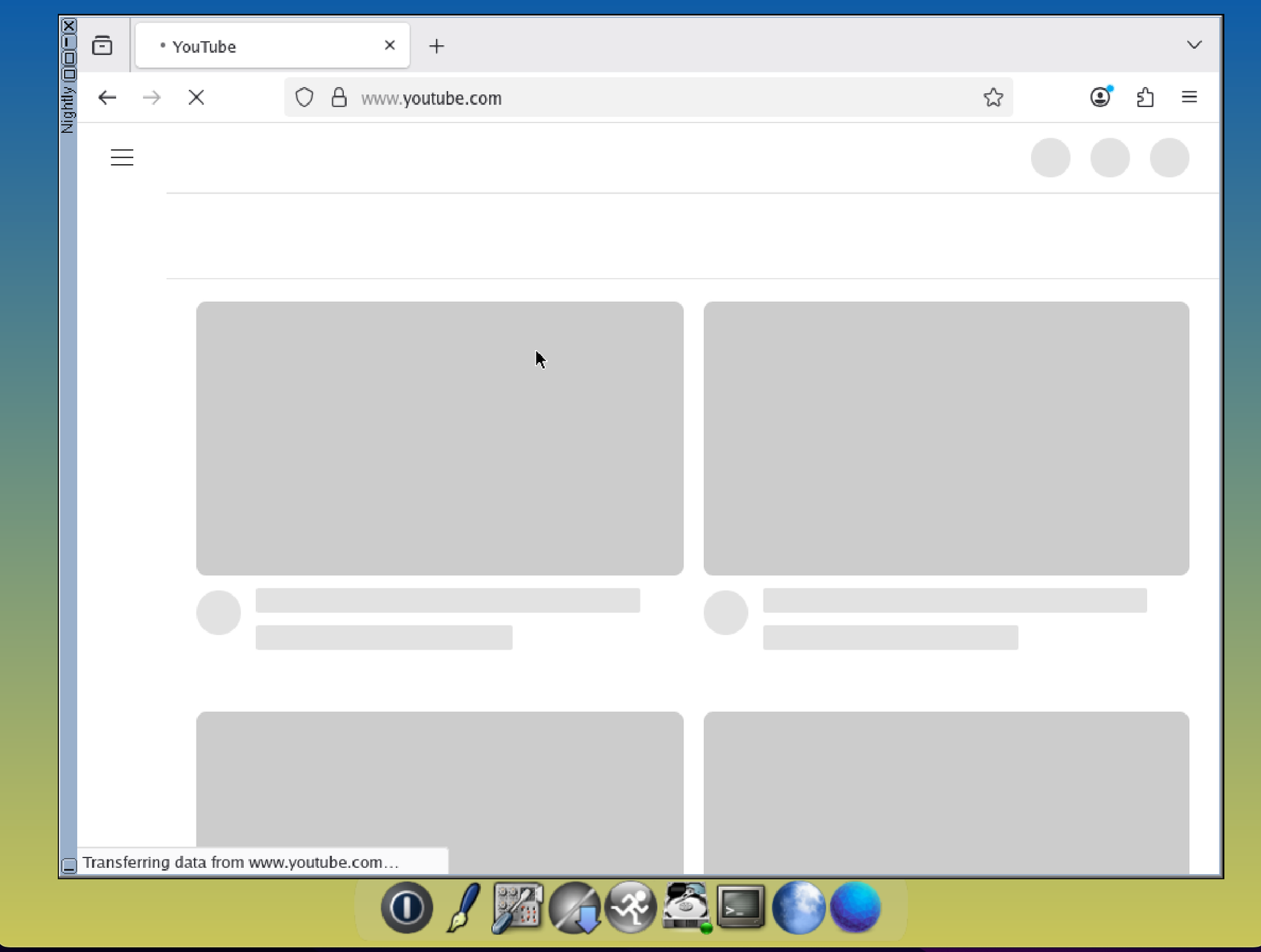Launch the dark blue sphere Nightly icon

pyautogui.click(x=855, y=908)
